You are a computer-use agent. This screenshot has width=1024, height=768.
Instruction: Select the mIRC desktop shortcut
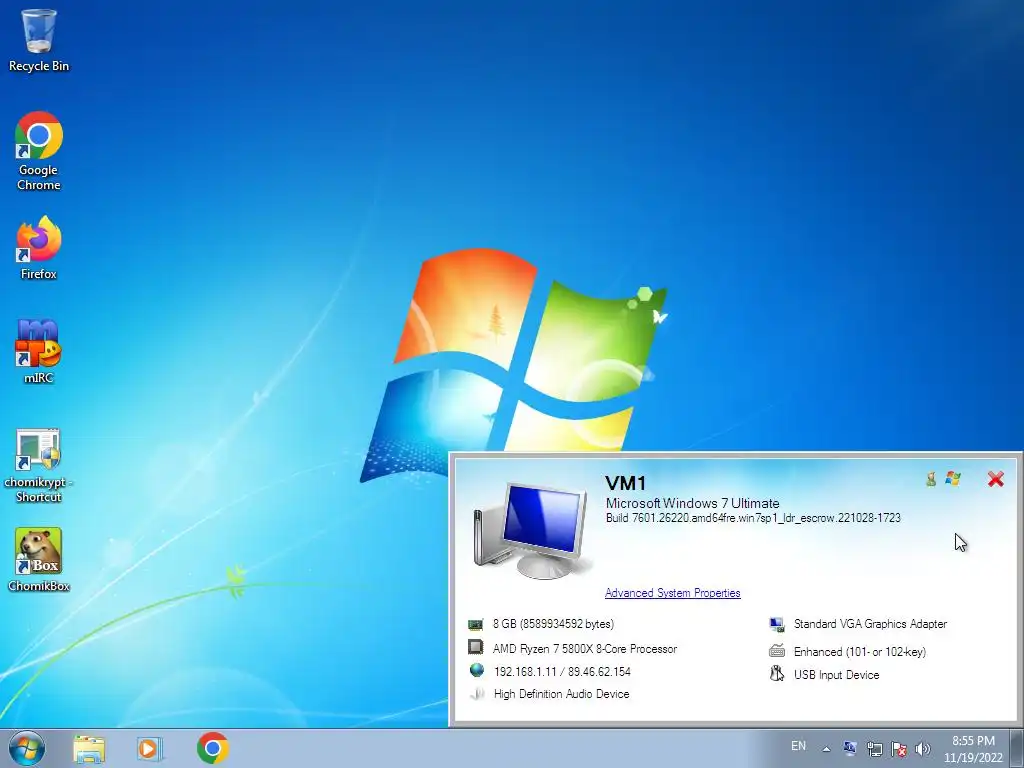(x=39, y=351)
